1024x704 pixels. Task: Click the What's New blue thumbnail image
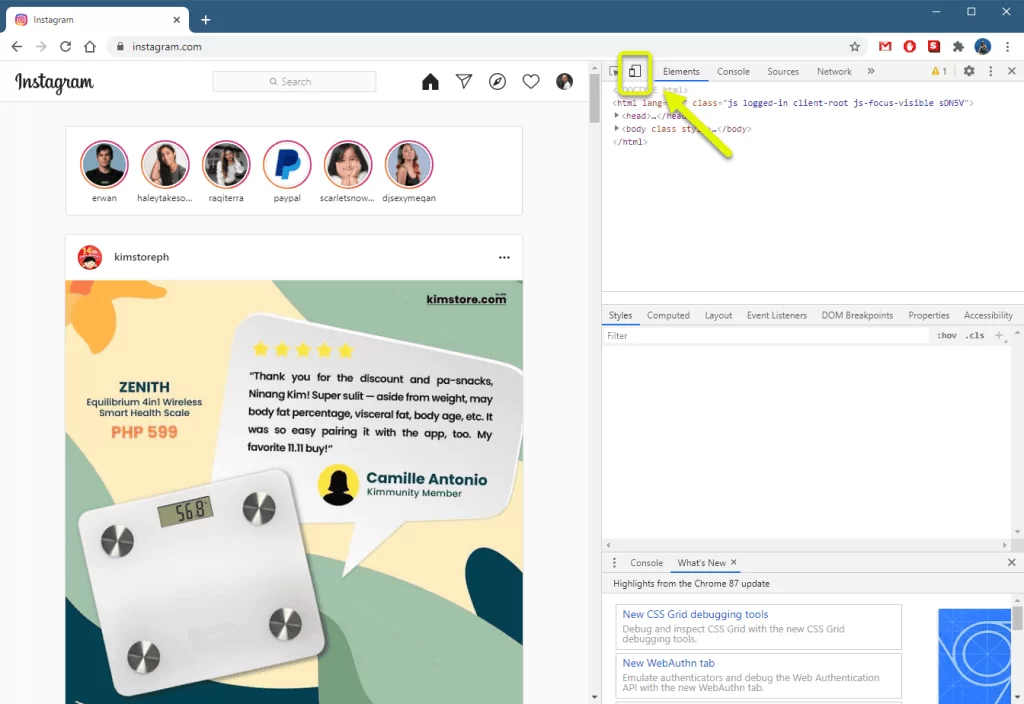[x=974, y=656]
